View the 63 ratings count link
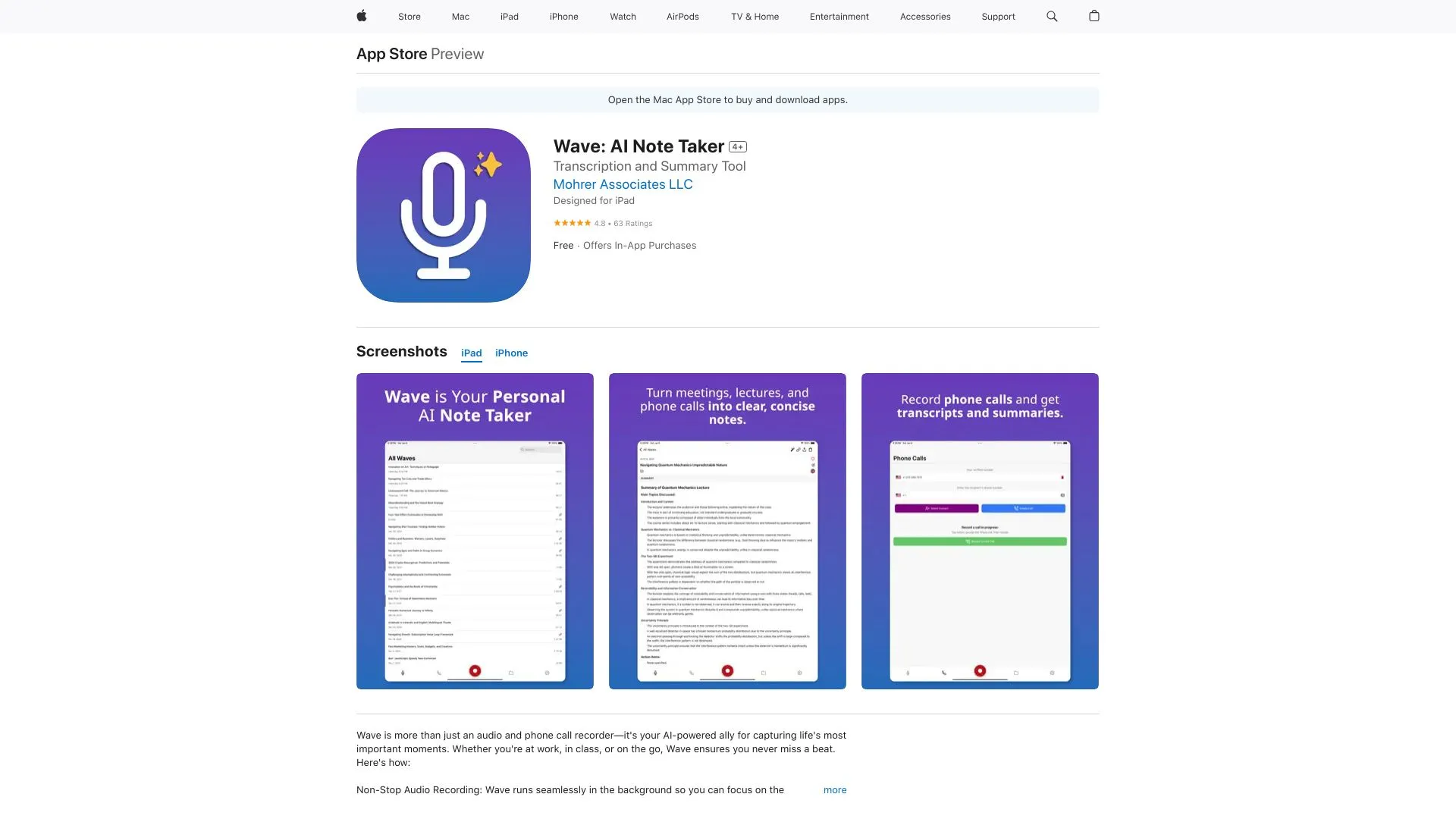The height and width of the screenshot is (819, 1456). pyautogui.click(x=633, y=223)
